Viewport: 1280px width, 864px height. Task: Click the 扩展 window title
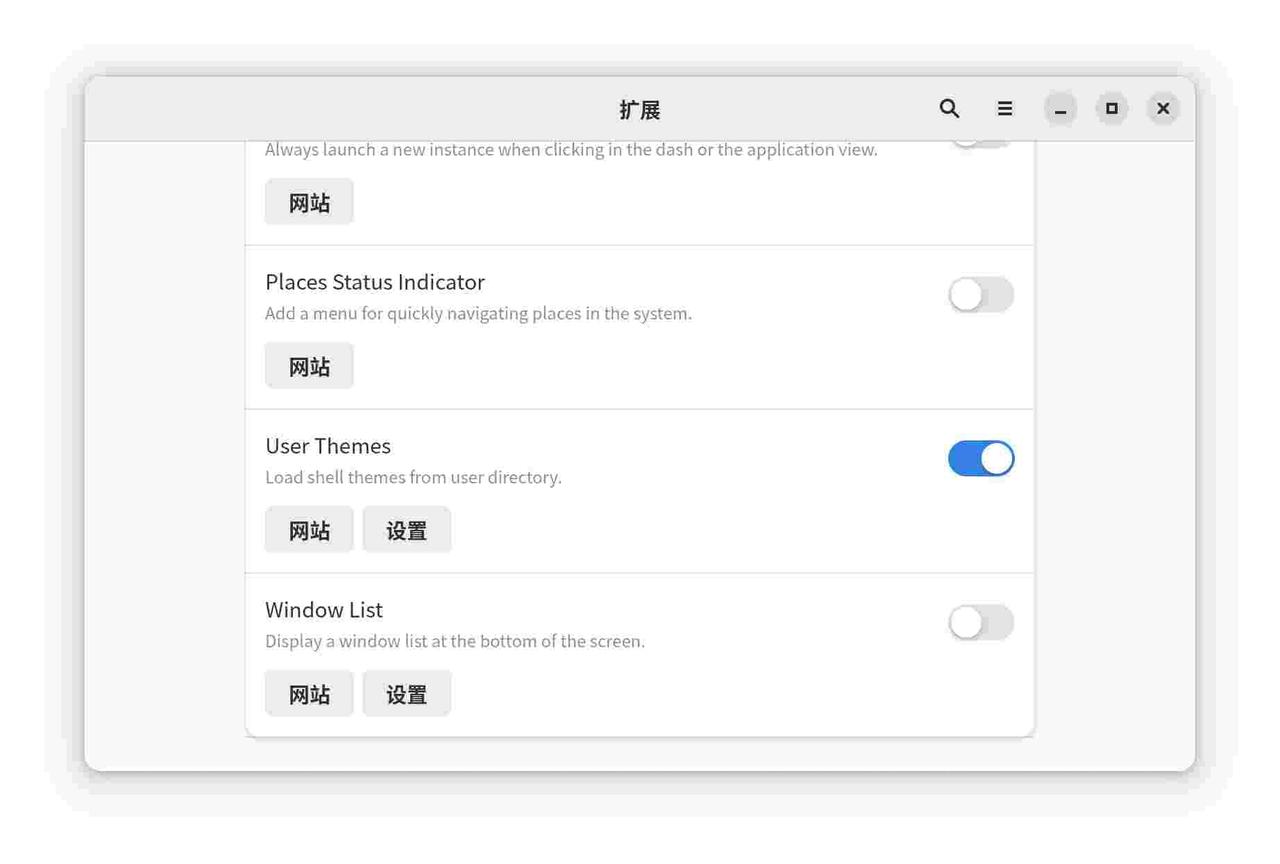(x=639, y=109)
